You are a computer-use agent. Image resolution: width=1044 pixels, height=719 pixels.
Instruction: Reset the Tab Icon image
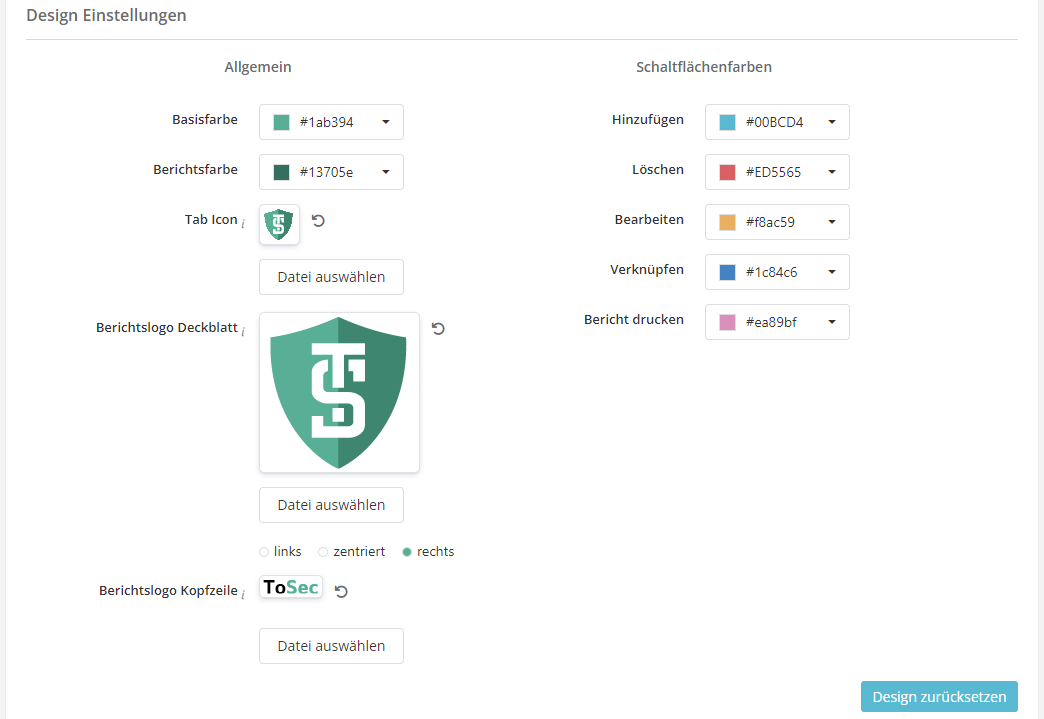click(x=318, y=220)
